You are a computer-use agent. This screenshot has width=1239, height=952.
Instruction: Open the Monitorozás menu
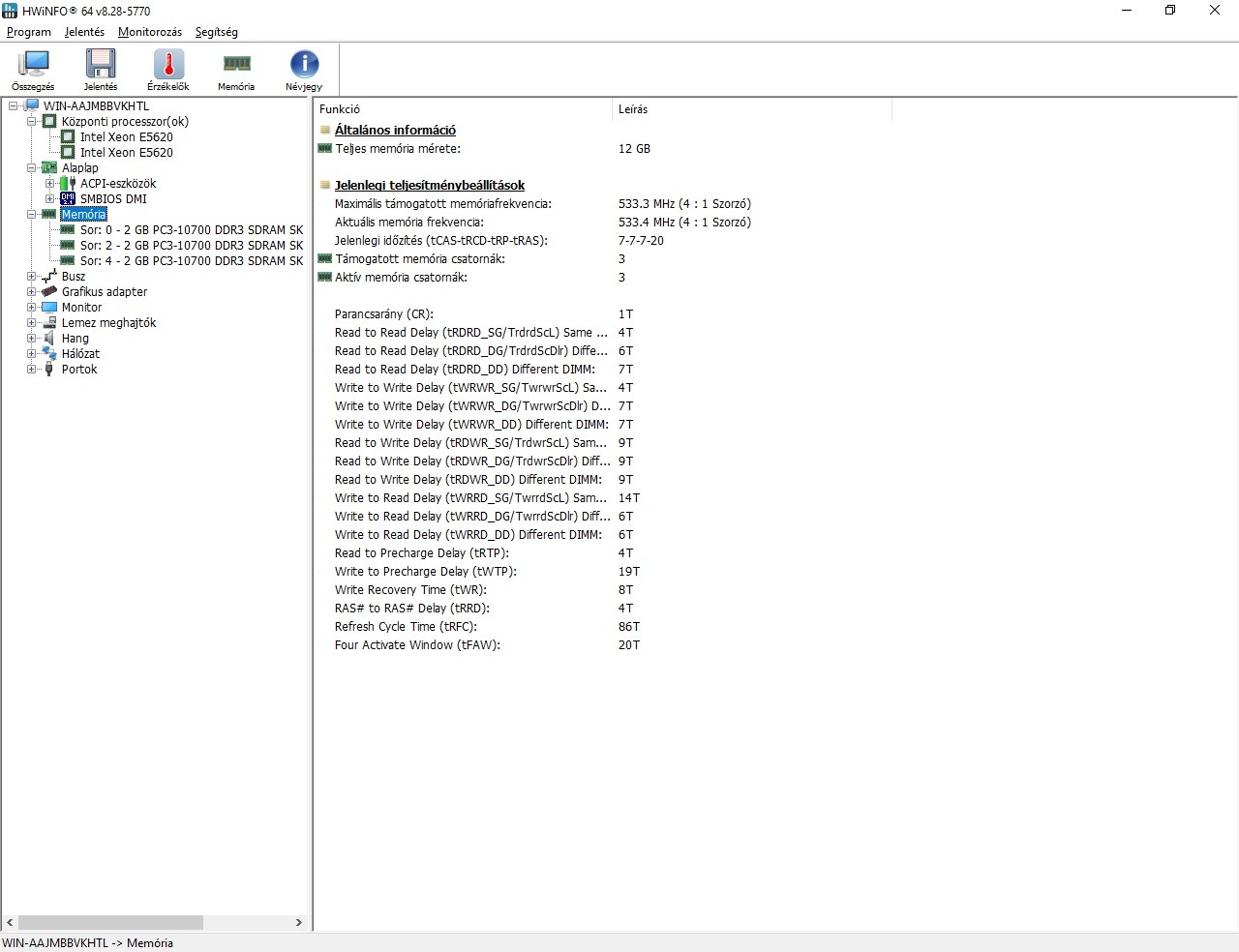[150, 32]
